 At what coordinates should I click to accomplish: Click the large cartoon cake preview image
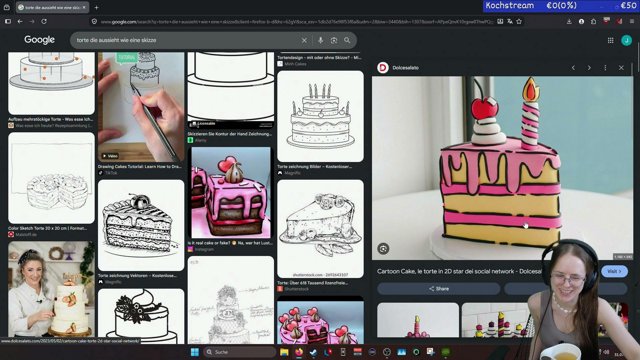tap(502, 168)
